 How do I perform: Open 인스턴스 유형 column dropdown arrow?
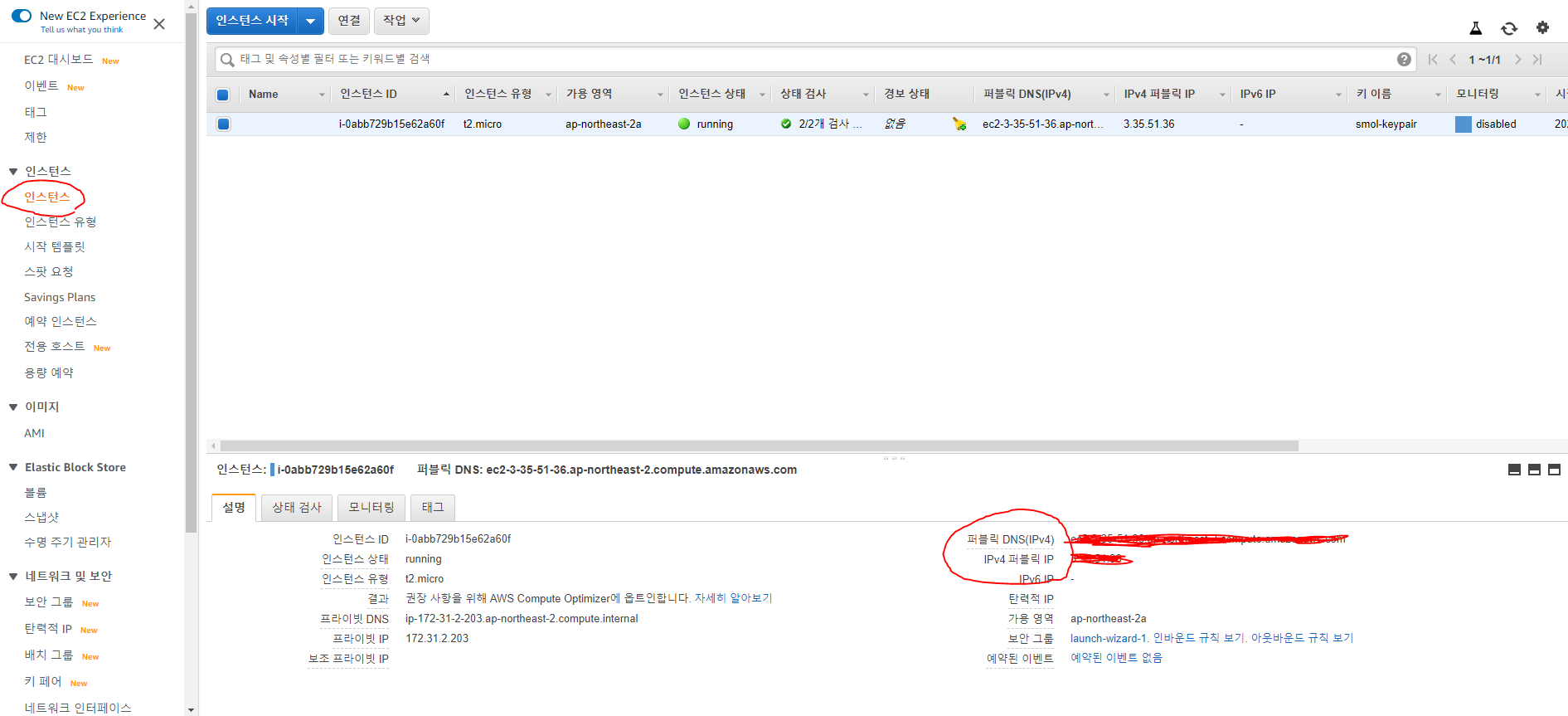click(x=548, y=95)
